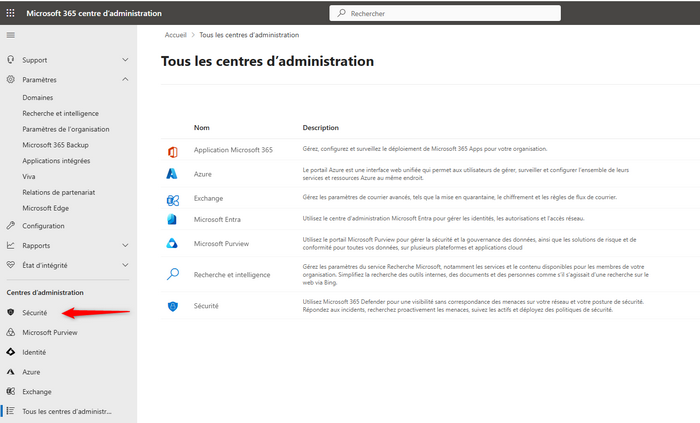
Task: Select Tous les centres d'administr... in sidebar
Action: [67, 411]
